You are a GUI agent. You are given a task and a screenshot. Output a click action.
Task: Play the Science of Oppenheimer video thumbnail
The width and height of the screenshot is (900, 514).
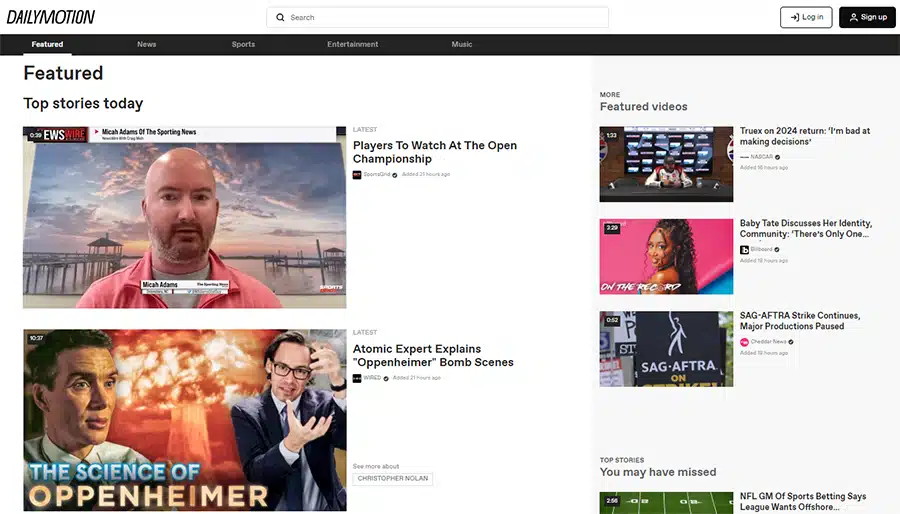point(185,420)
